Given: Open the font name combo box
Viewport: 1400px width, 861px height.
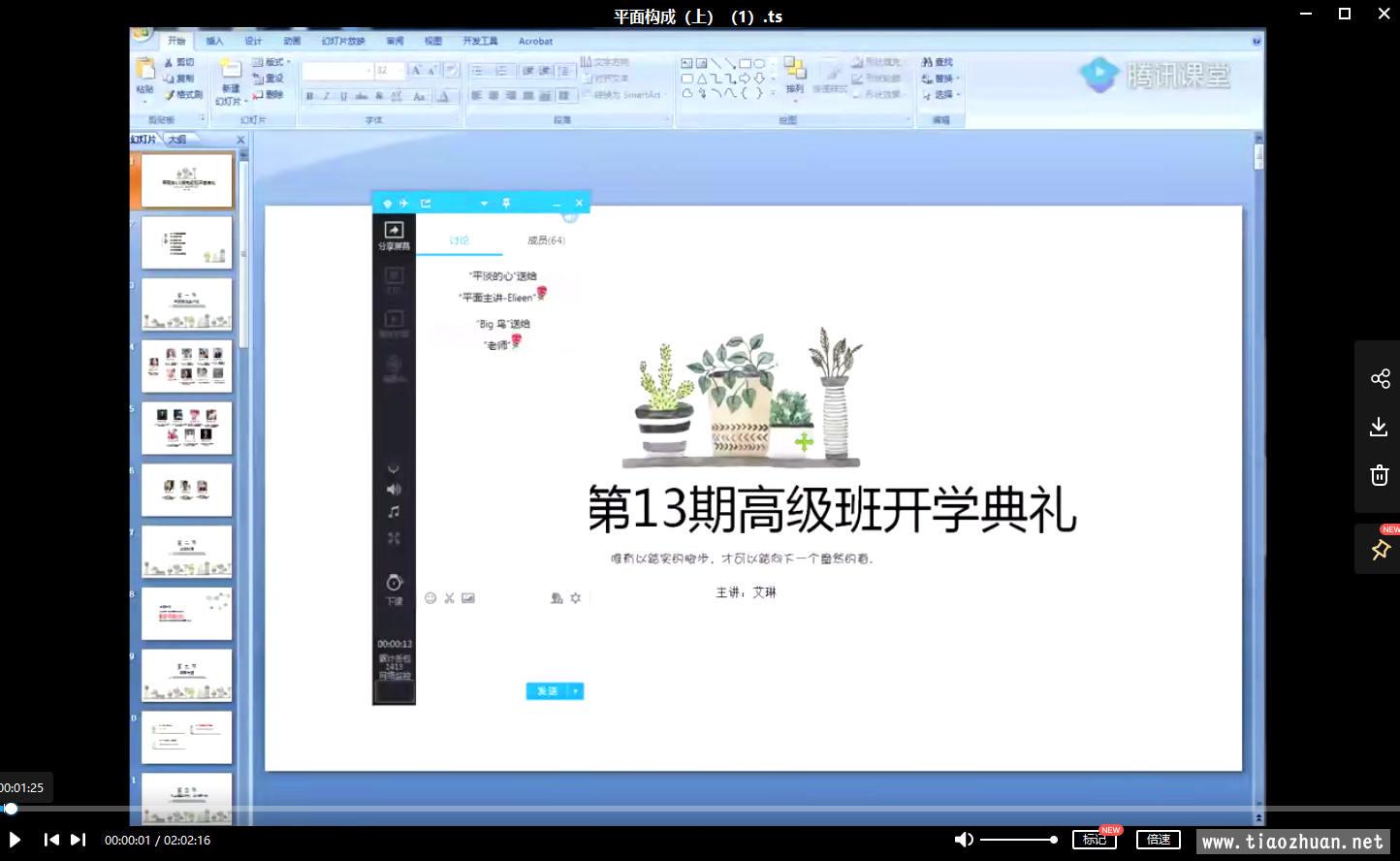Looking at the screenshot, I should (x=337, y=71).
